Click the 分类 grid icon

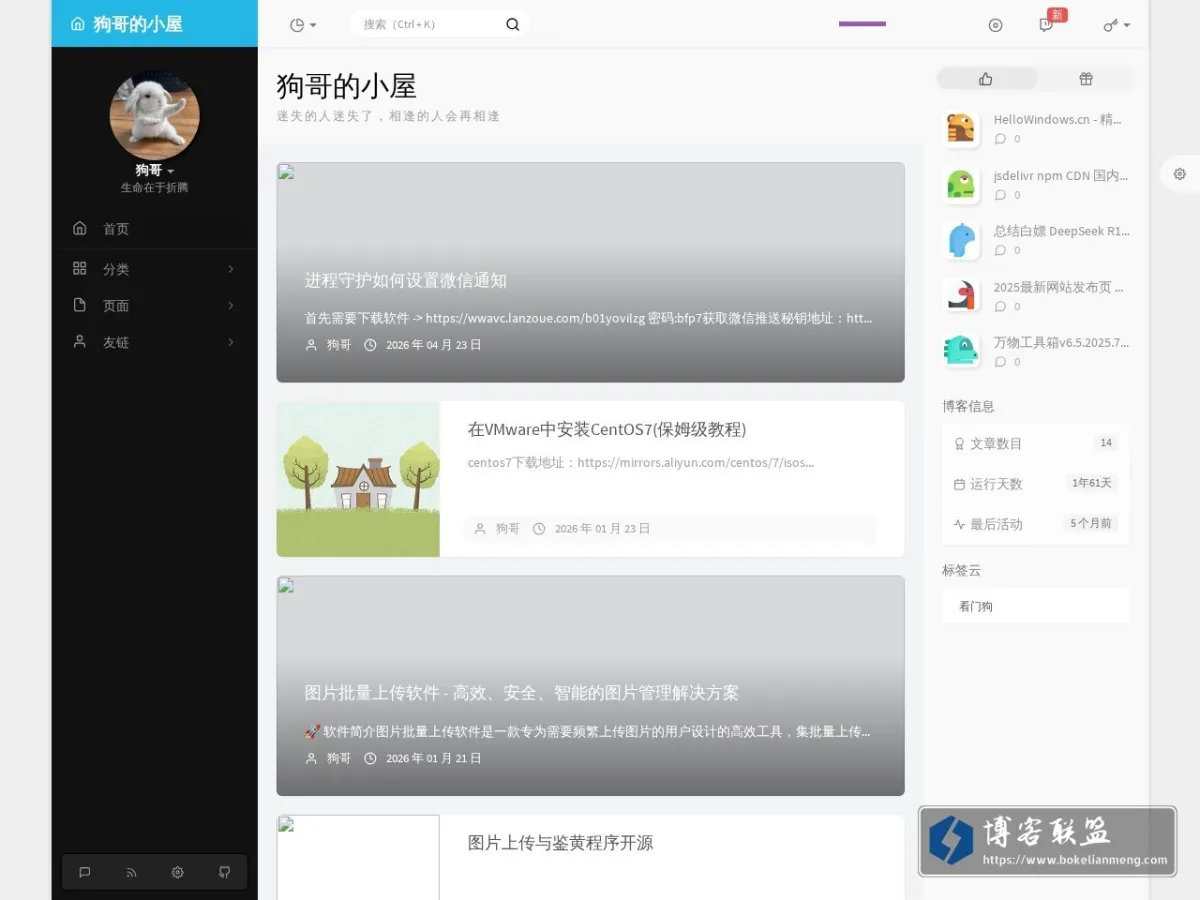pos(80,268)
